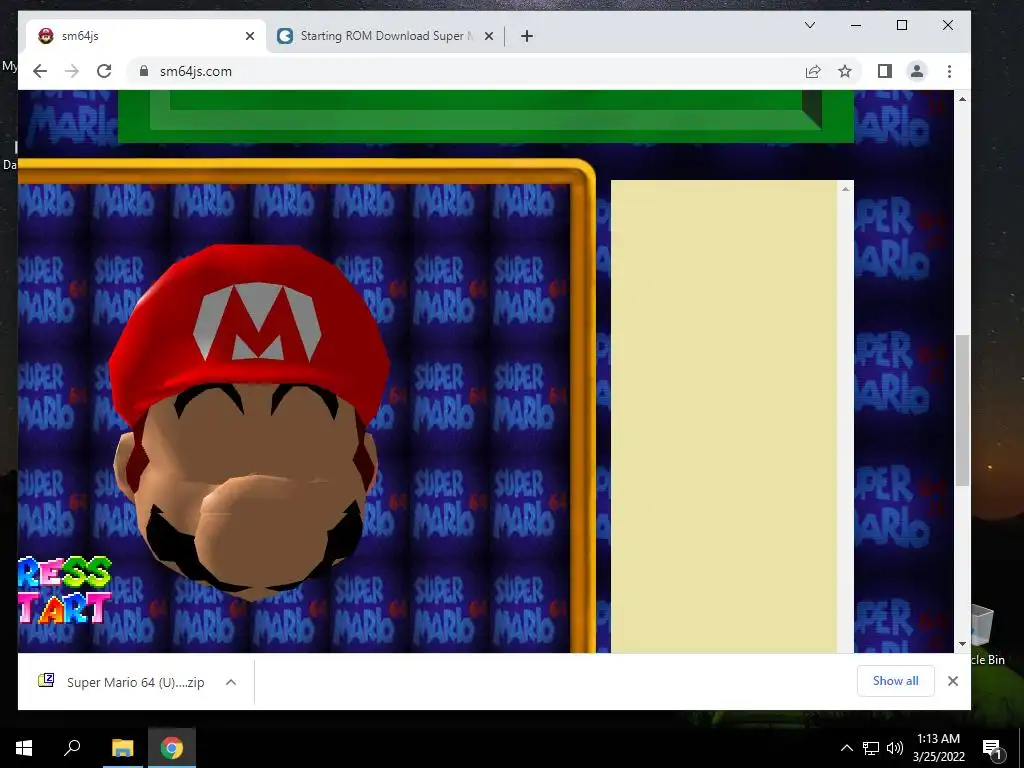The height and width of the screenshot is (768, 1024).
Task: Reload the sm64js page
Action: click(104, 71)
